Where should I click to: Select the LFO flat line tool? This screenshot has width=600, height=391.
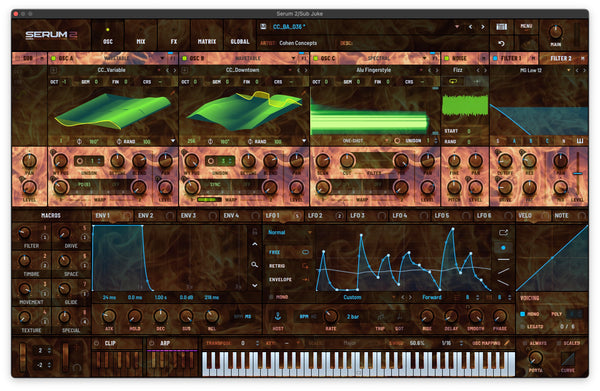click(503, 259)
